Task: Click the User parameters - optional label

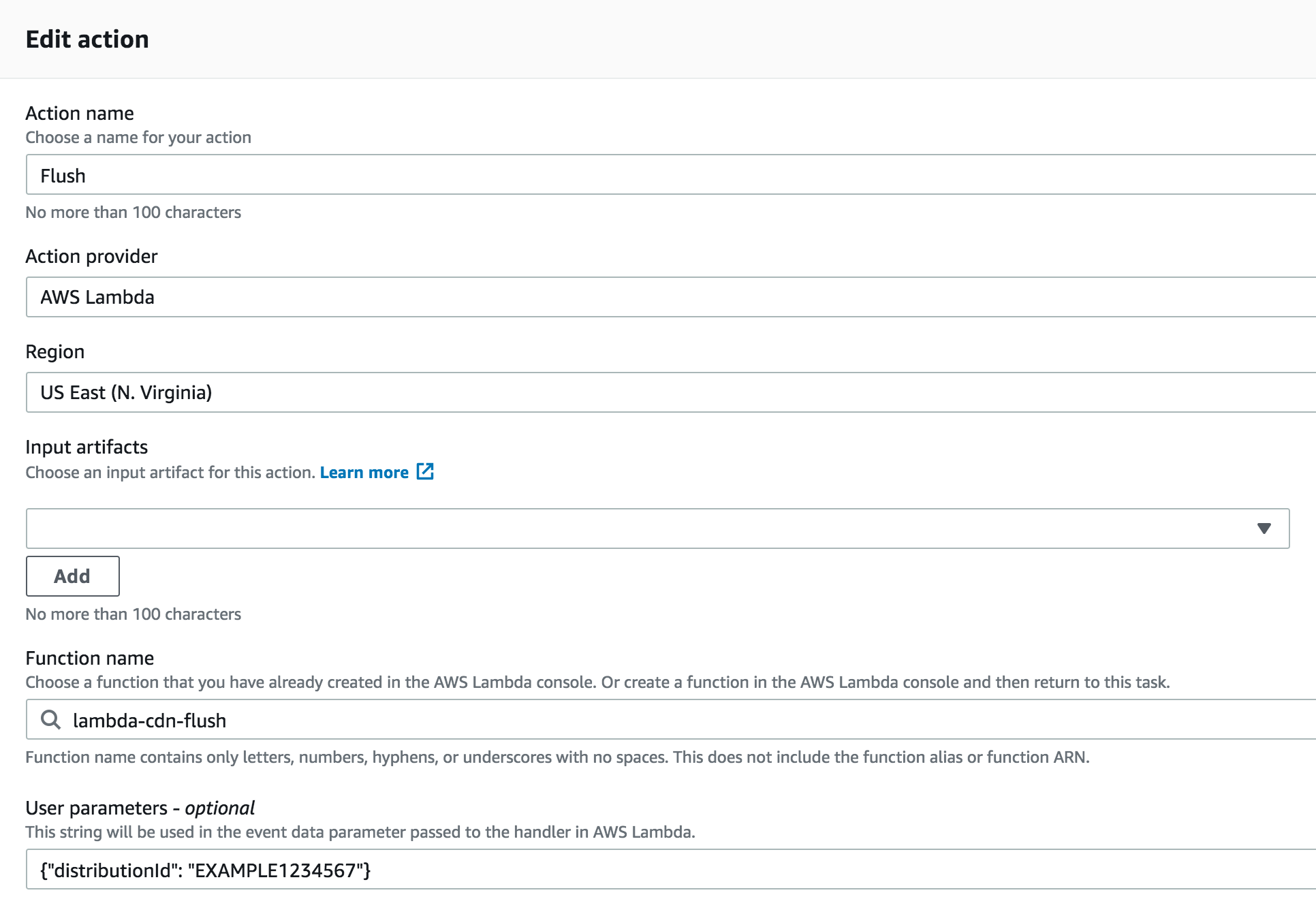Action: point(140,808)
